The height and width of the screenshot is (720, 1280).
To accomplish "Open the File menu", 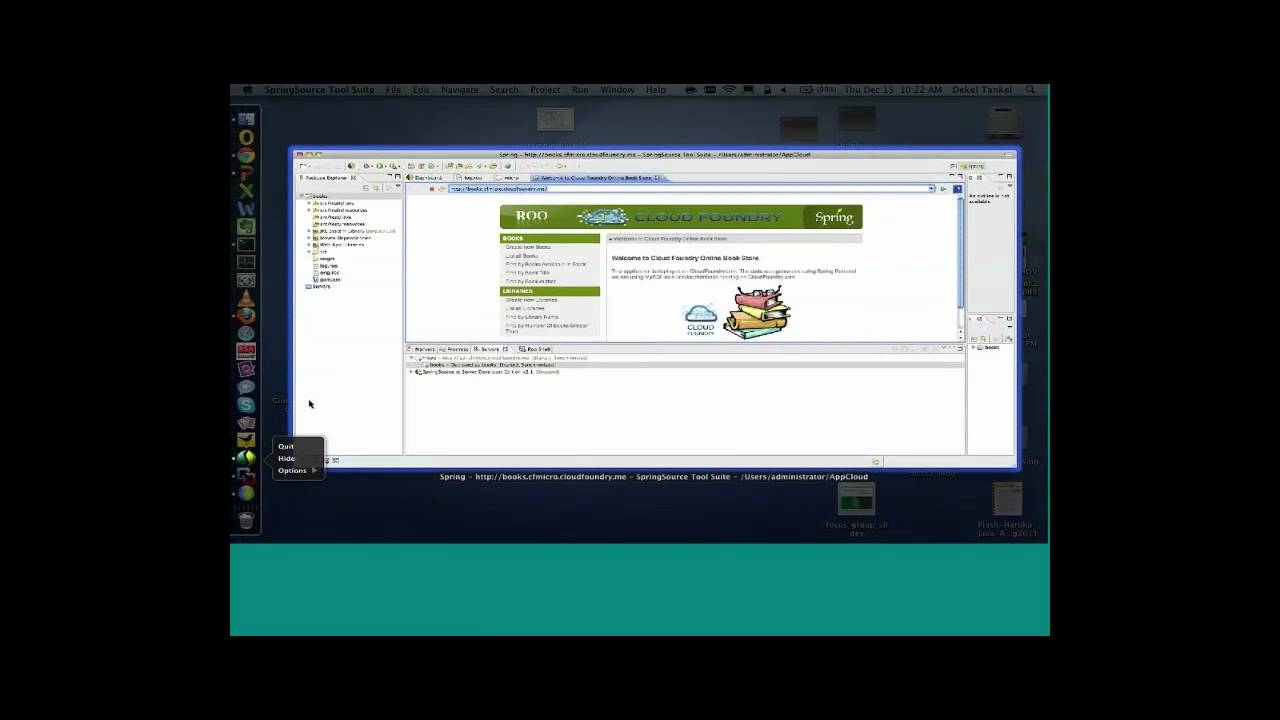I will point(394,90).
